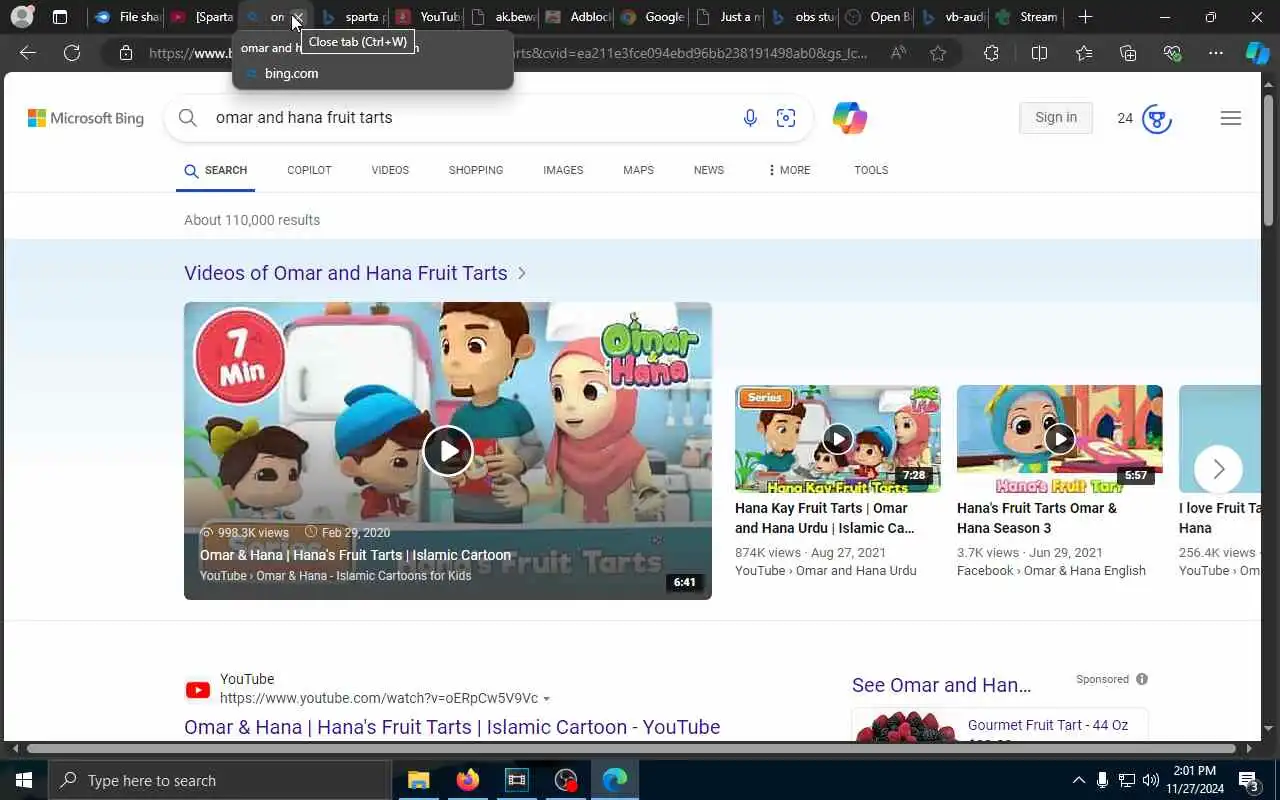The image size is (1280, 800).
Task: Open Browser essentials icon
Action: [1172, 53]
